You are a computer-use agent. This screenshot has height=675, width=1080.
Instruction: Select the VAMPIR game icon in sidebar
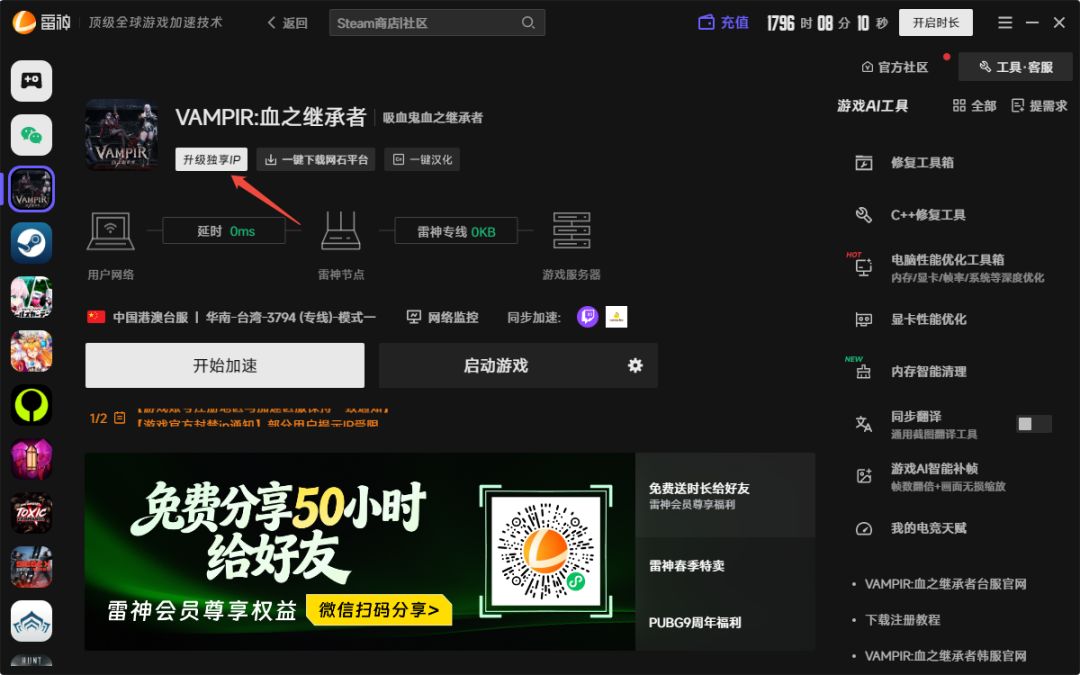[x=31, y=189]
